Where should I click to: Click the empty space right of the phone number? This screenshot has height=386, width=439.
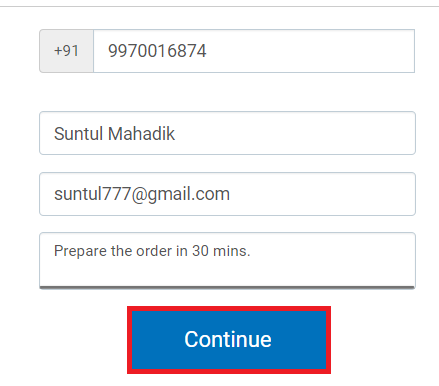click(310, 51)
